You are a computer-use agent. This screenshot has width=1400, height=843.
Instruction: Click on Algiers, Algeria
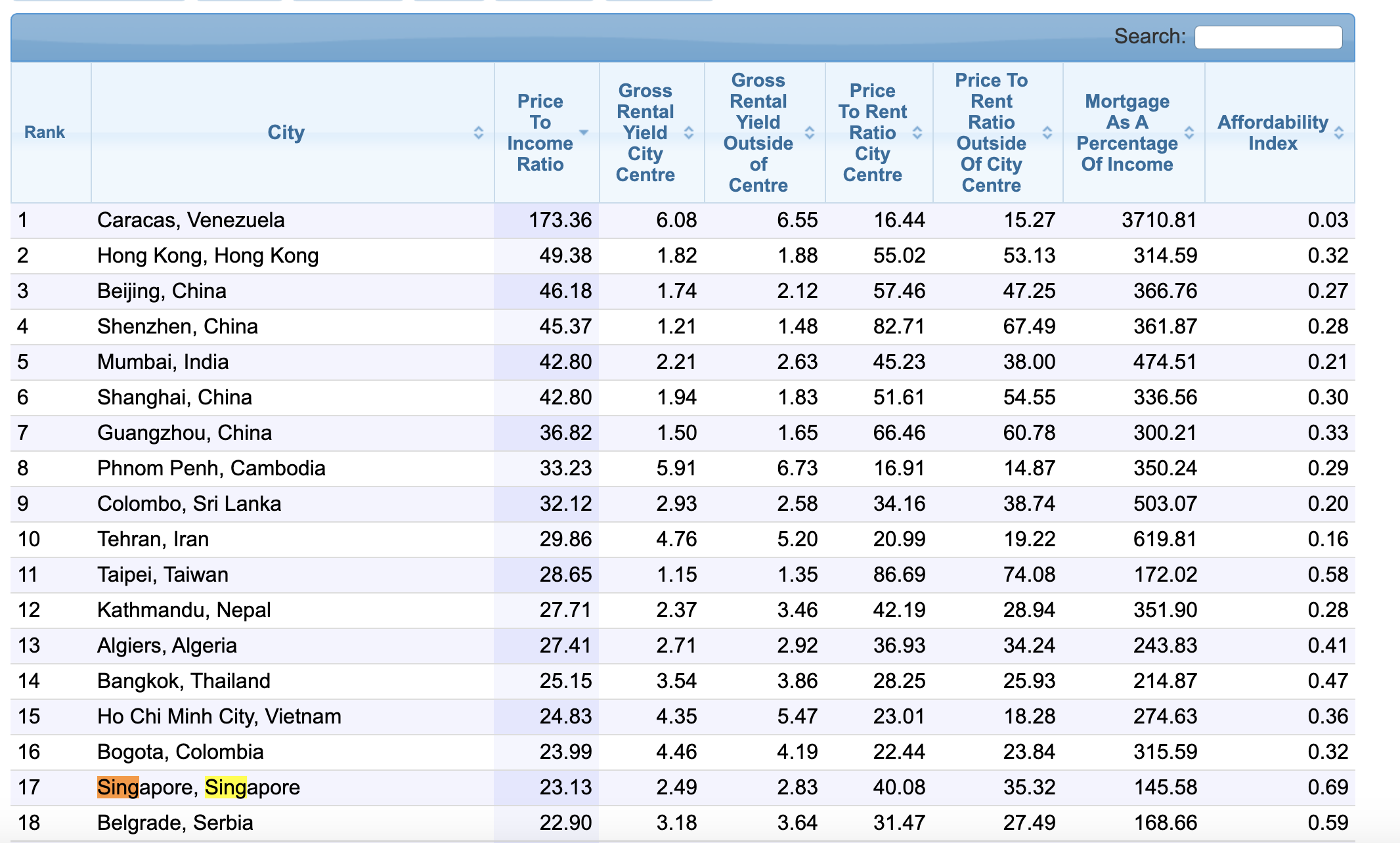167,645
